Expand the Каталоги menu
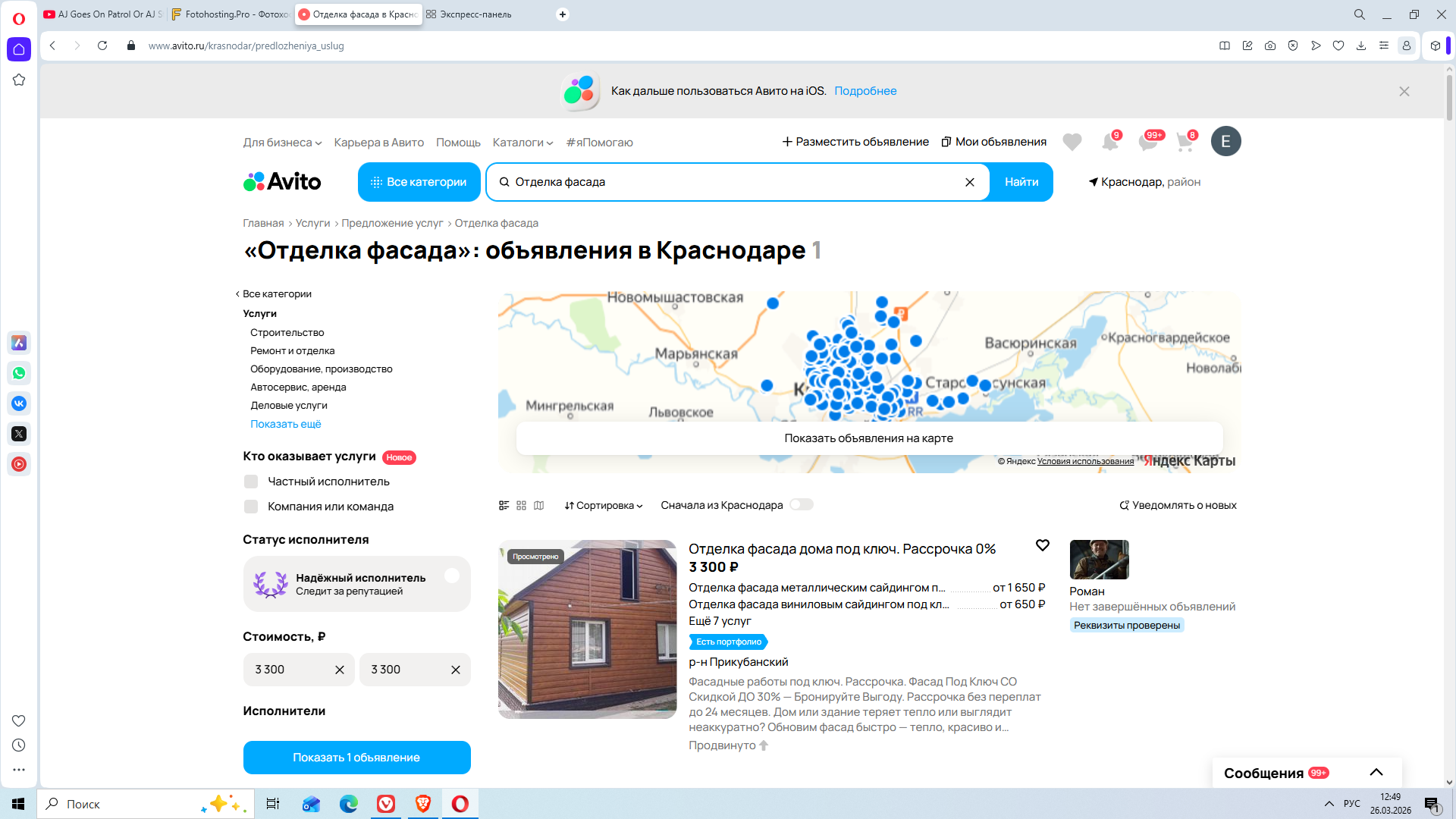The image size is (1456, 819). click(522, 143)
